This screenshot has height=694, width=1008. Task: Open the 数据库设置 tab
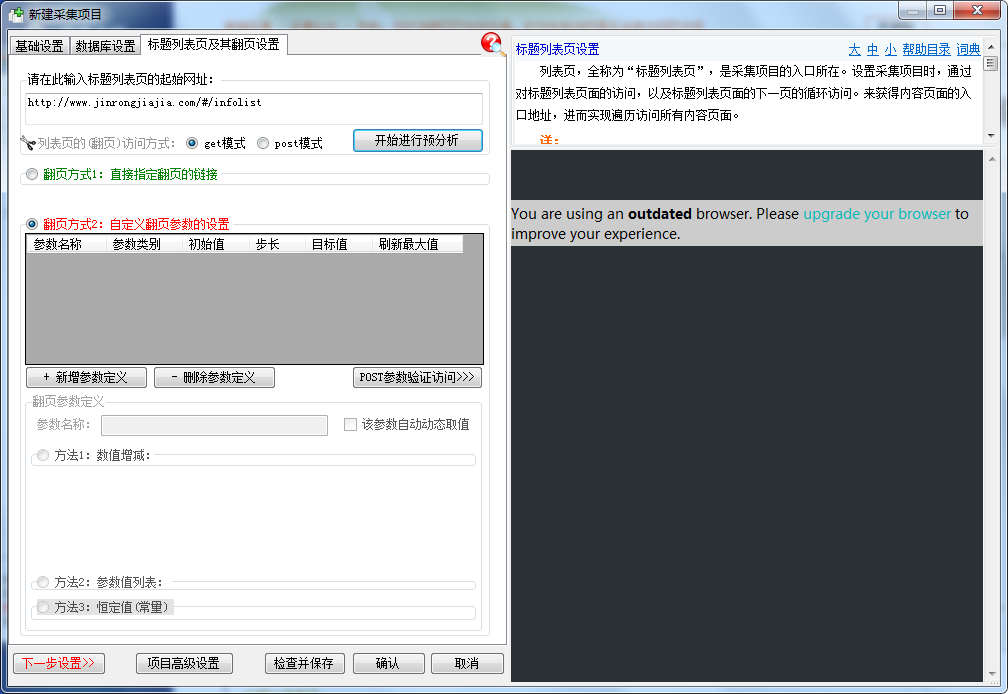pyautogui.click(x=105, y=46)
